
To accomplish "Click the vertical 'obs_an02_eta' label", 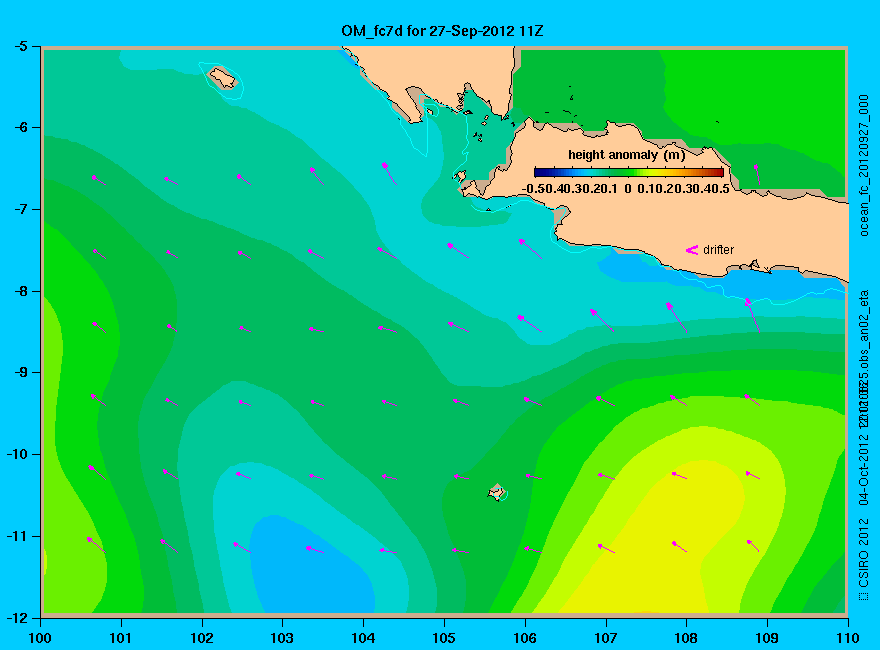I will click(864, 329).
